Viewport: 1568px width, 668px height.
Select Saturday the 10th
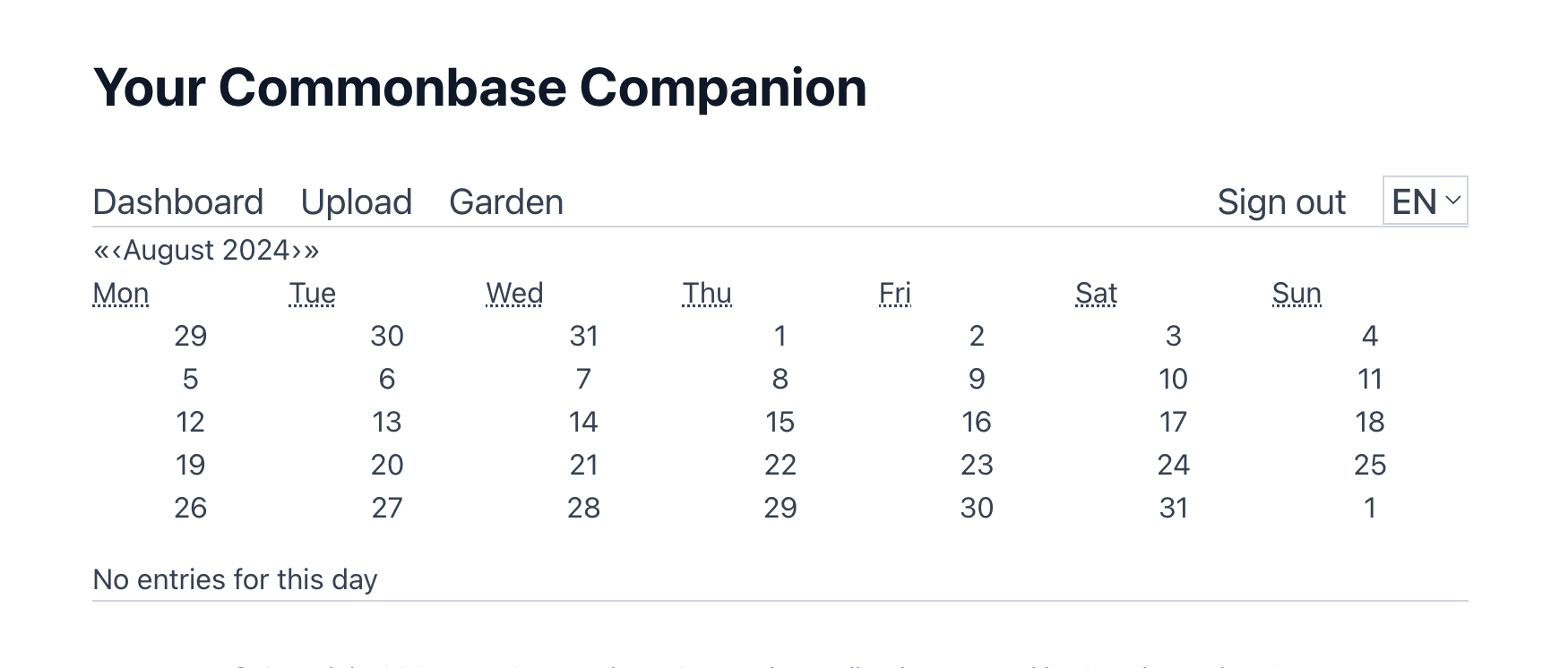click(1173, 379)
